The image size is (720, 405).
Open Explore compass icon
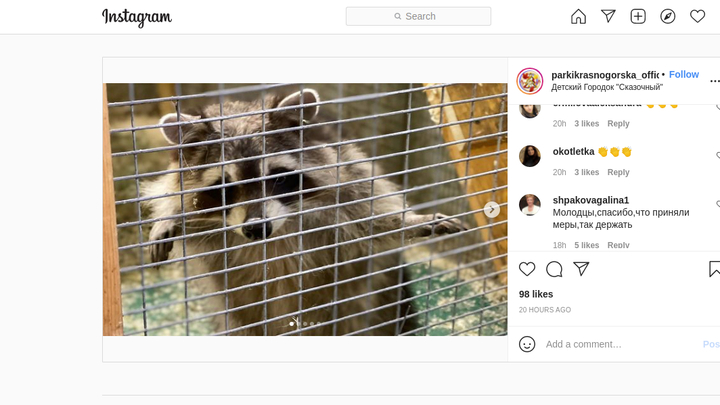(x=668, y=17)
